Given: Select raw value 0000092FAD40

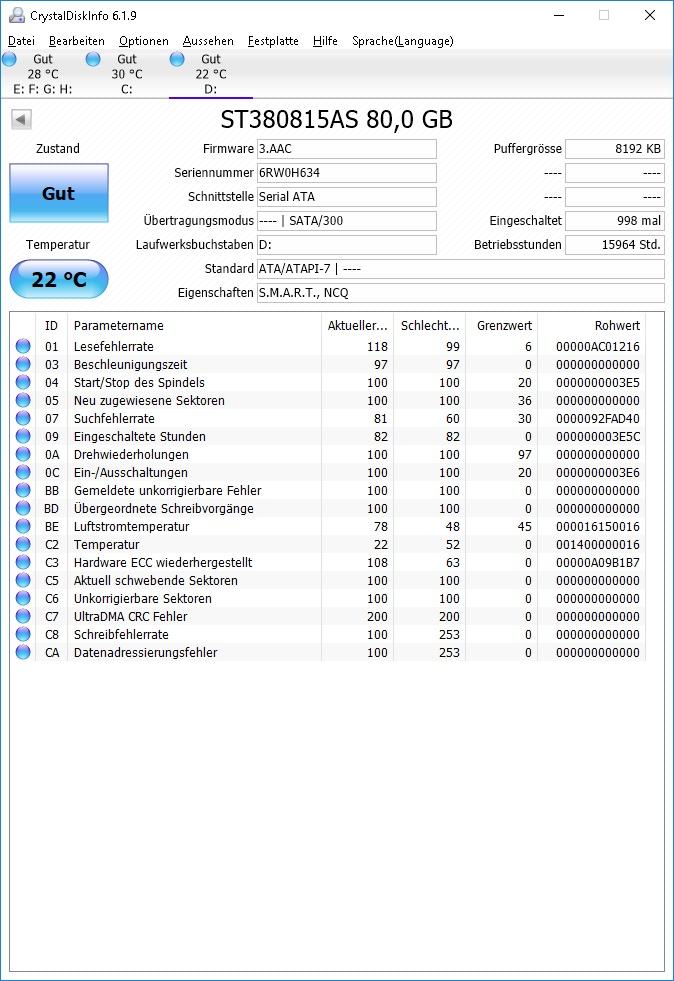Looking at the screenshot, I should coord(598,419).
